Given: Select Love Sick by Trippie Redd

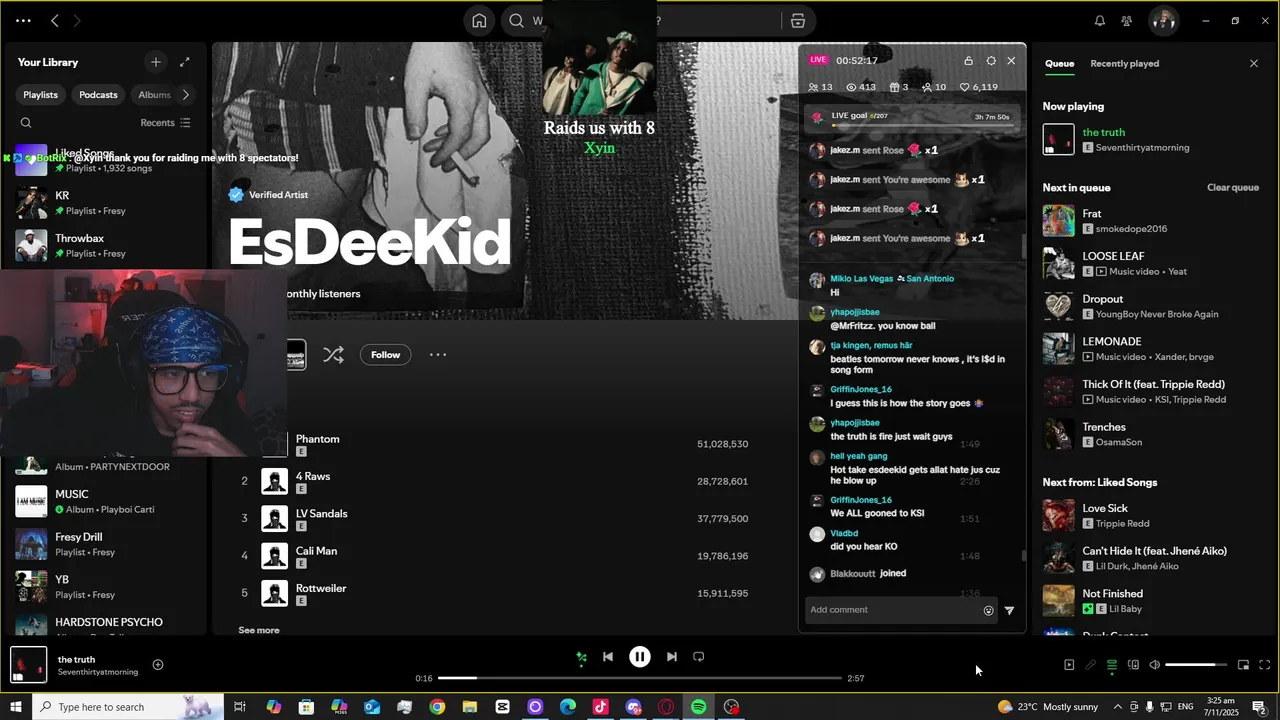Looking at the screenshot, I should click(x=1150, y=516).
